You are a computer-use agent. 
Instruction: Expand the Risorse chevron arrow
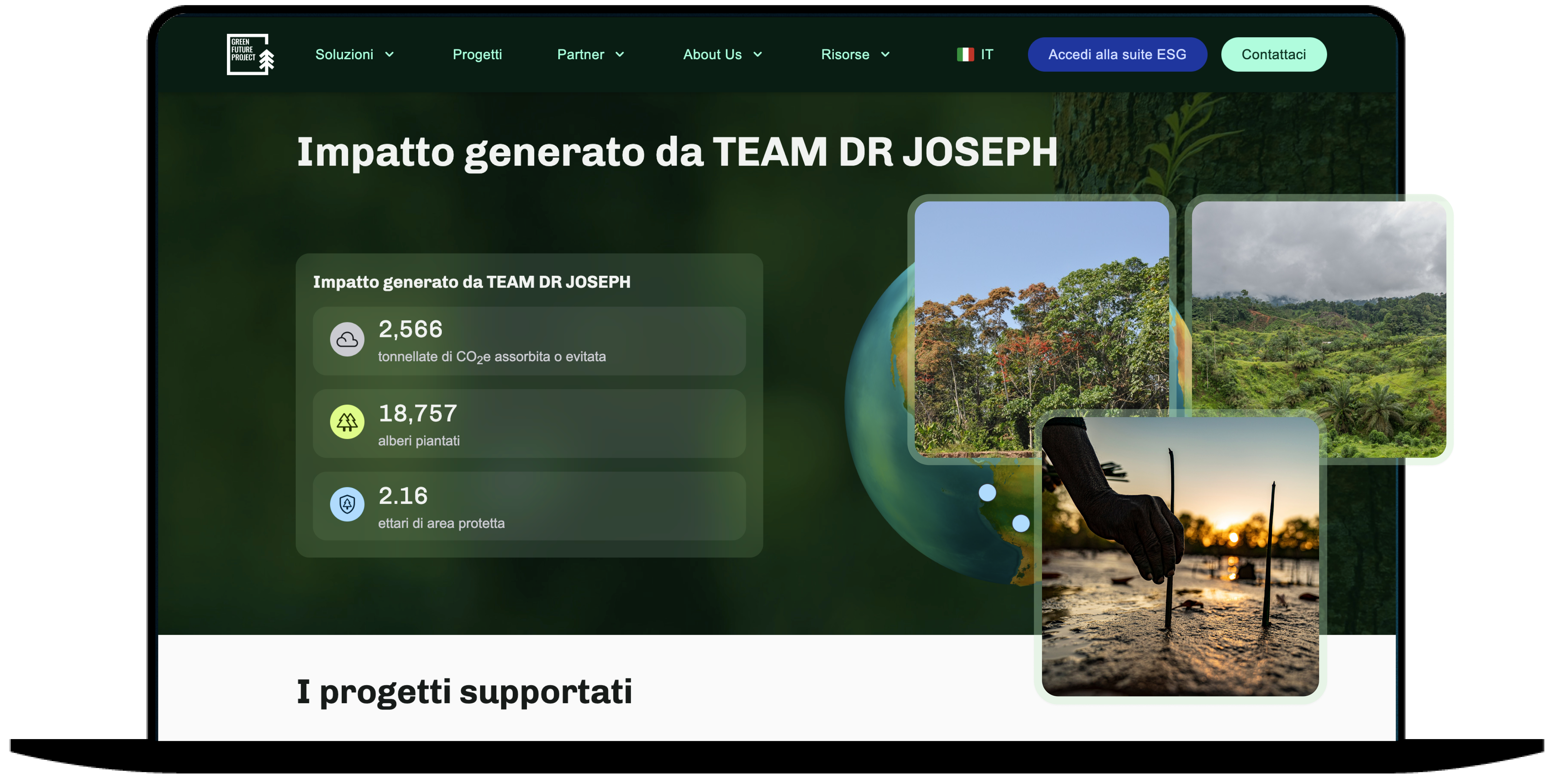point(885,55)
